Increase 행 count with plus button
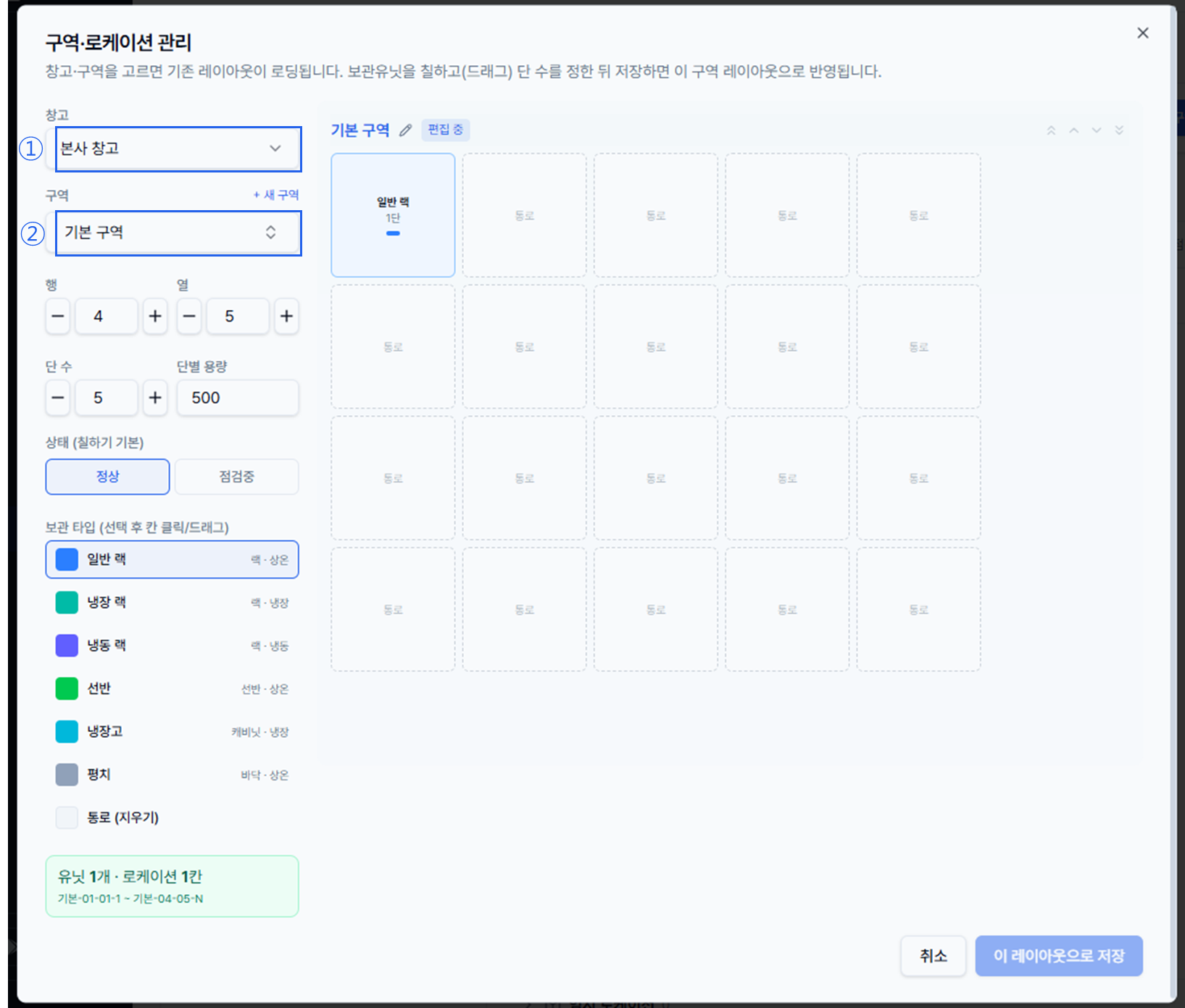The width and height of the screenshot is (1185, 1008). [155, 316]
